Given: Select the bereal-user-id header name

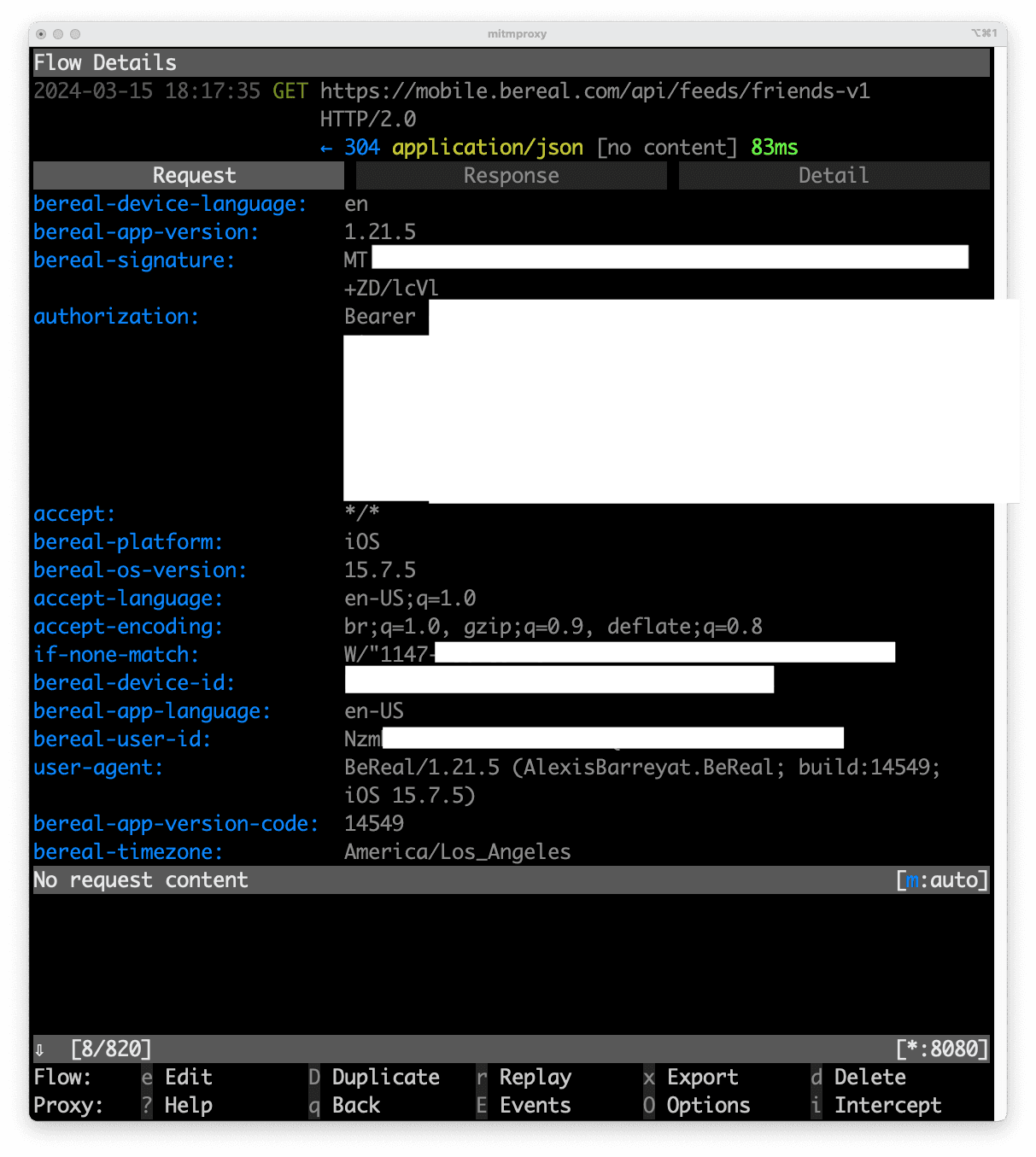Looking at the screenshot, I should tap(122, 739).
